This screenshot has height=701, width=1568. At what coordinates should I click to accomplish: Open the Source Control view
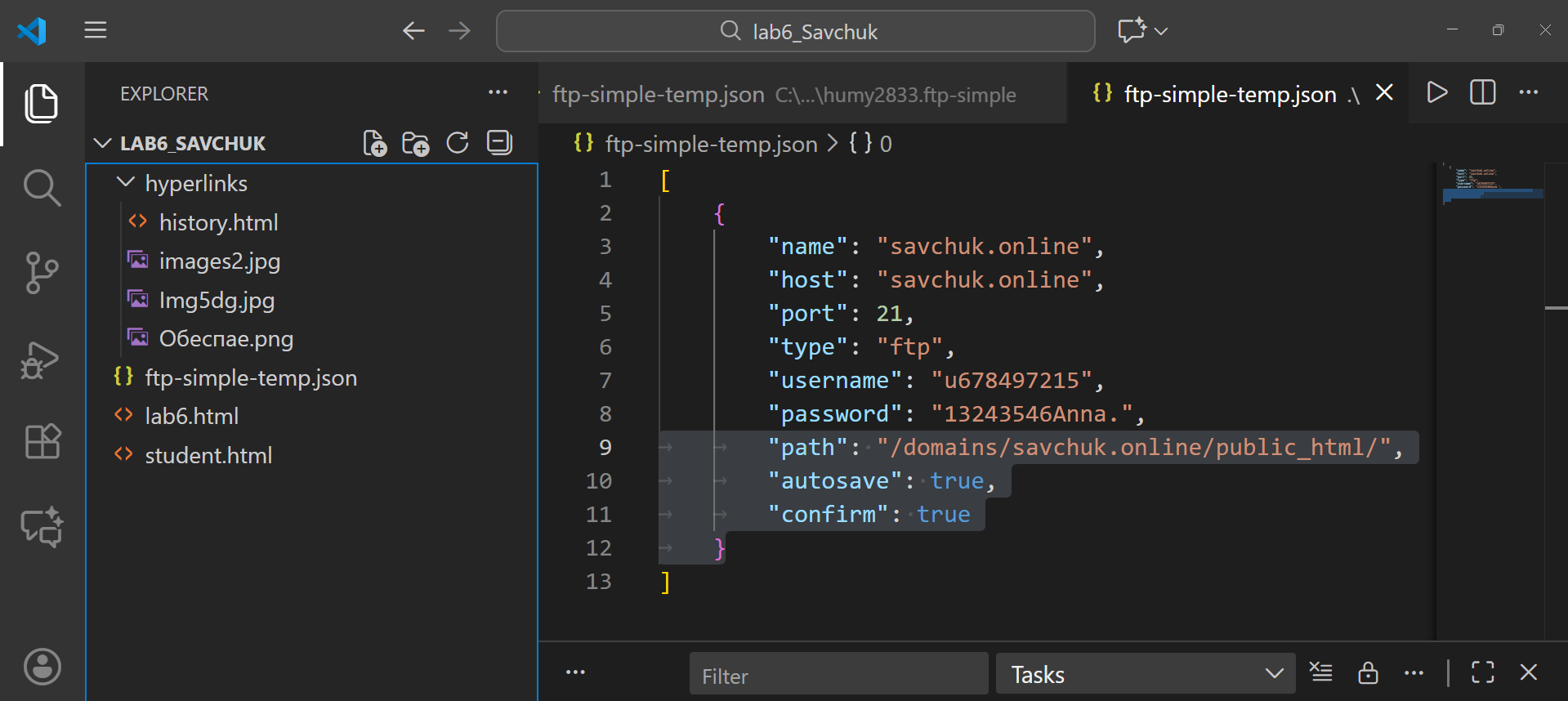coord(42,273)
